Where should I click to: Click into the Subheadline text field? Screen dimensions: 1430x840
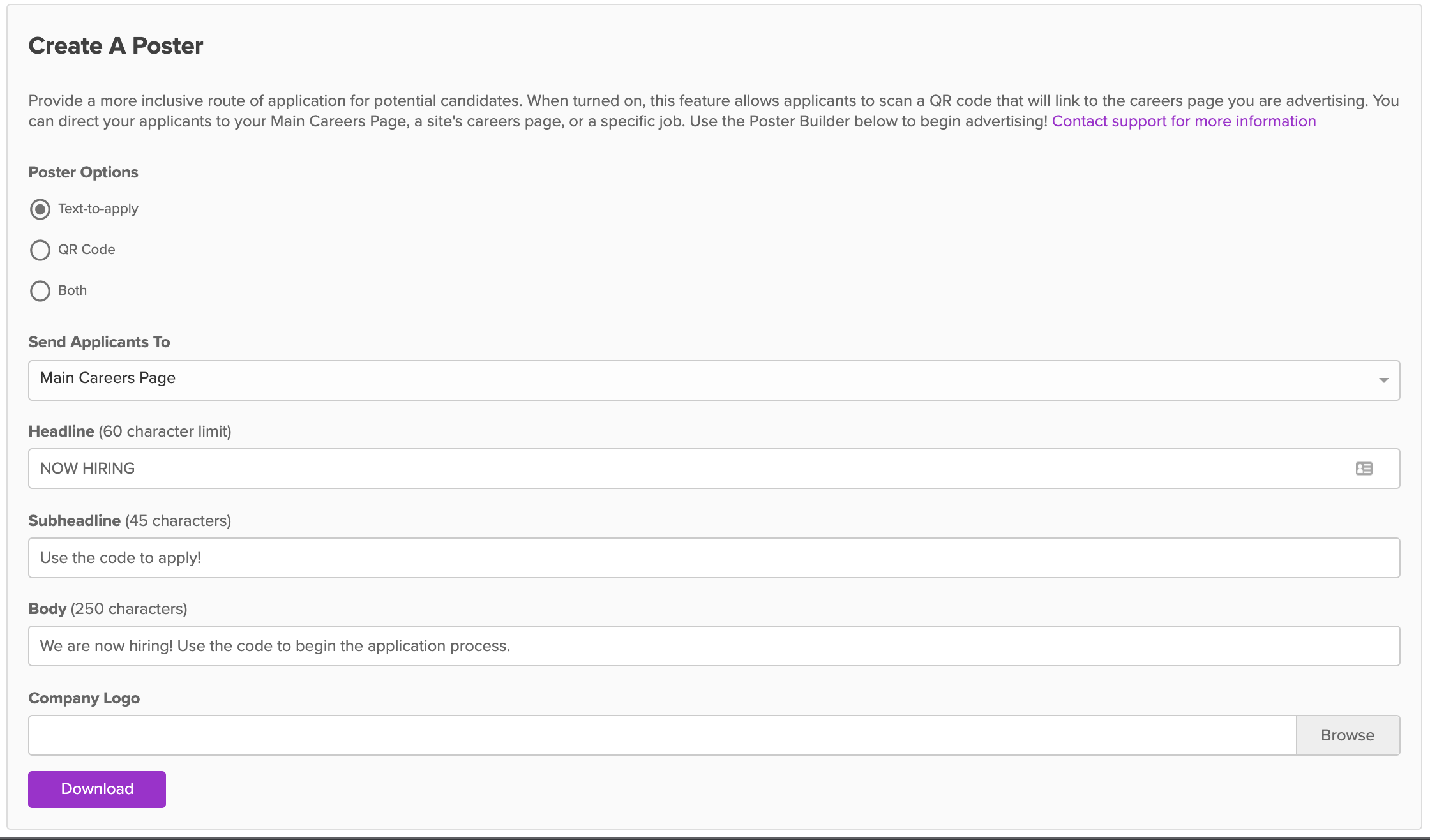tap(638, 558)
